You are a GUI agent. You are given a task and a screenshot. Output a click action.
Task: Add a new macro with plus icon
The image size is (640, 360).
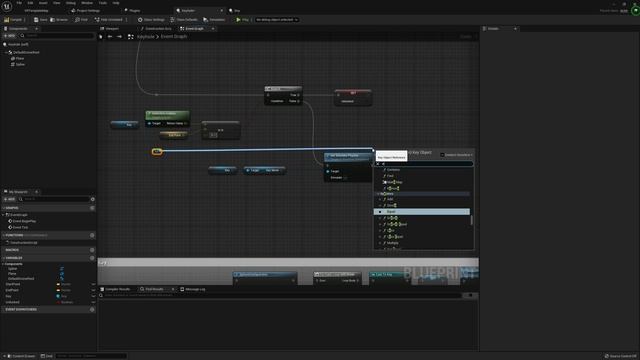(x=92, y=250)
